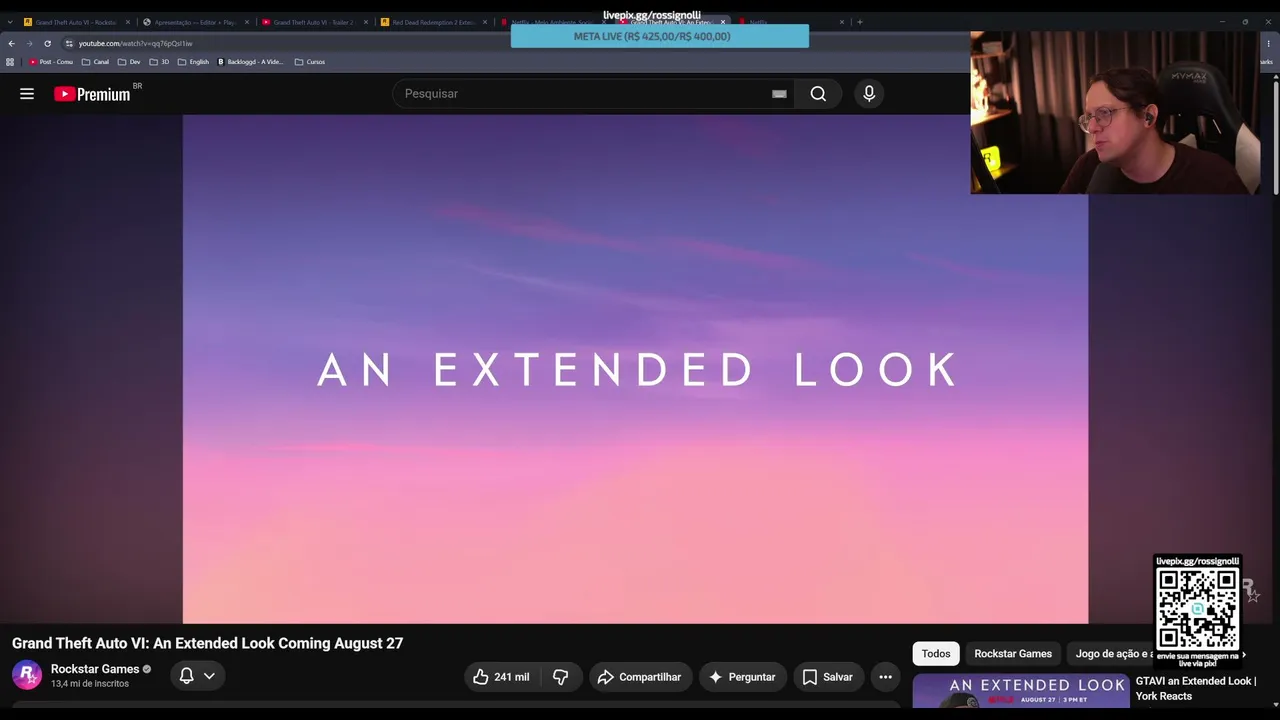Open the browser apps grid shortcut
The width and height of the screenshot is (1280, 720).
10,62
